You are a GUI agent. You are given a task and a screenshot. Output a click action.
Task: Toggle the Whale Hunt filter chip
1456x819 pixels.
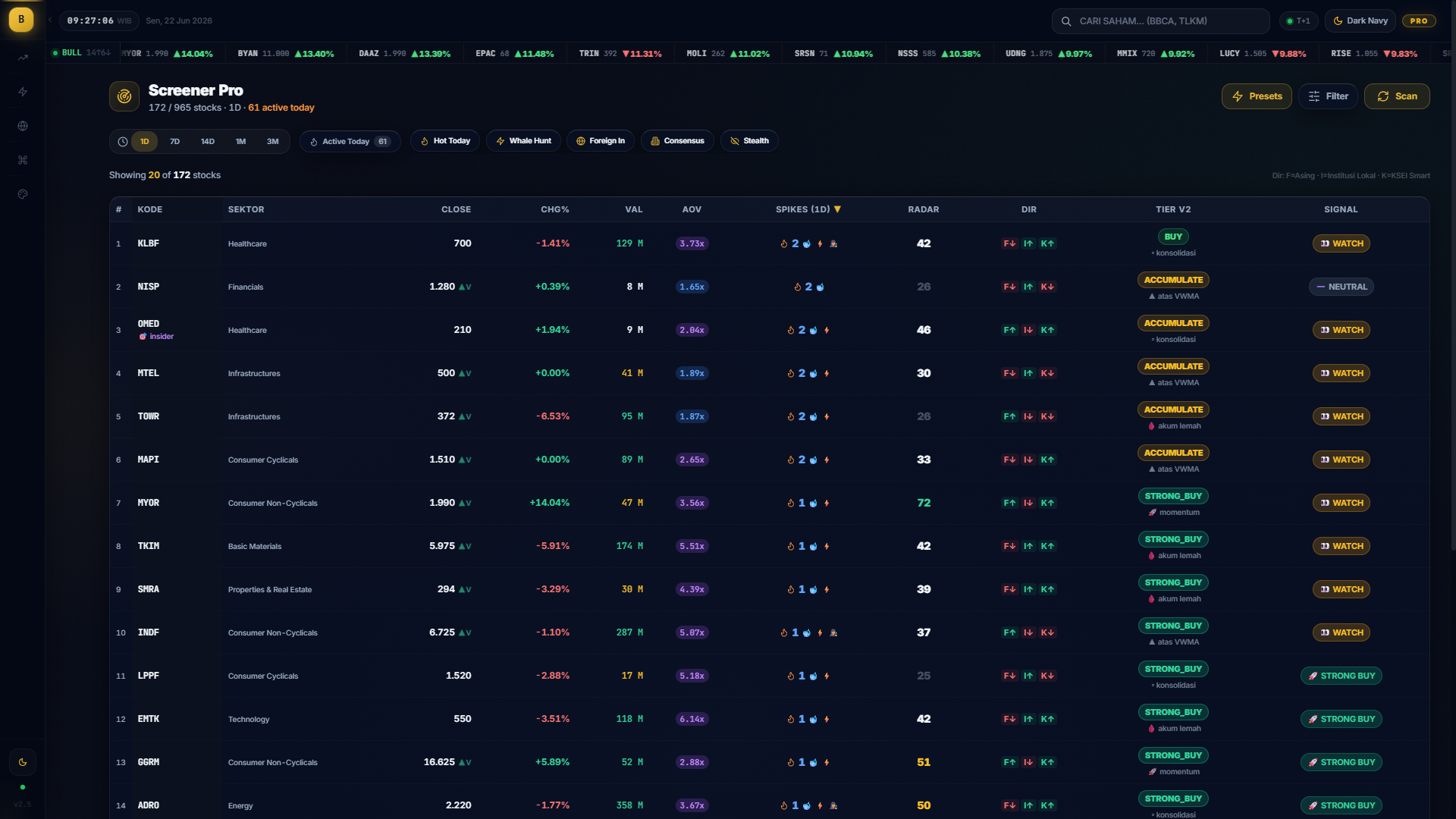coord(523,141)
